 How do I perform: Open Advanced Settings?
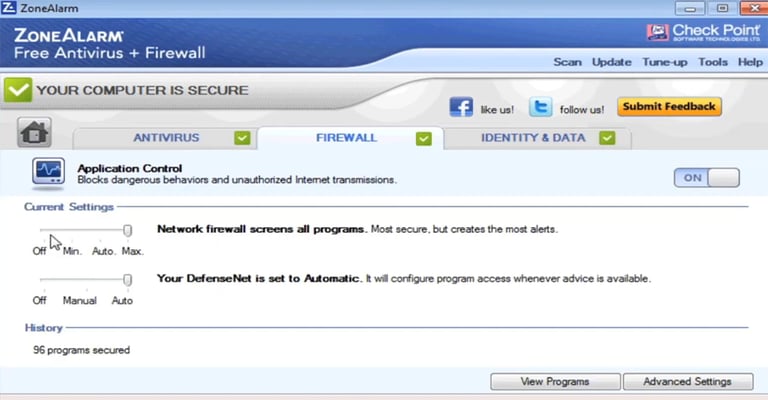[687, 381]
